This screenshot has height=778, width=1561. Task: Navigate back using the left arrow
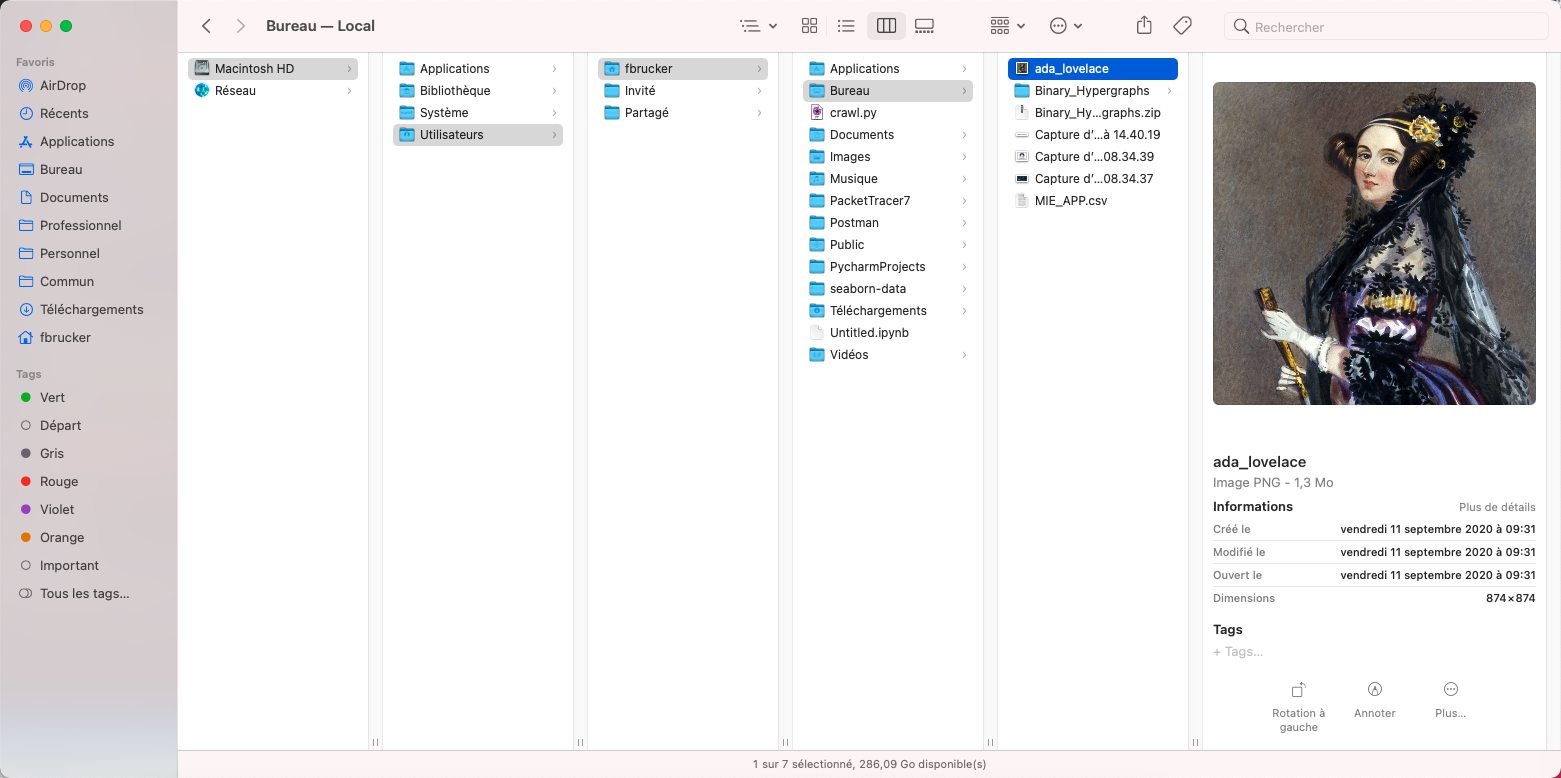pyautogui.click(x=206, y=25)
